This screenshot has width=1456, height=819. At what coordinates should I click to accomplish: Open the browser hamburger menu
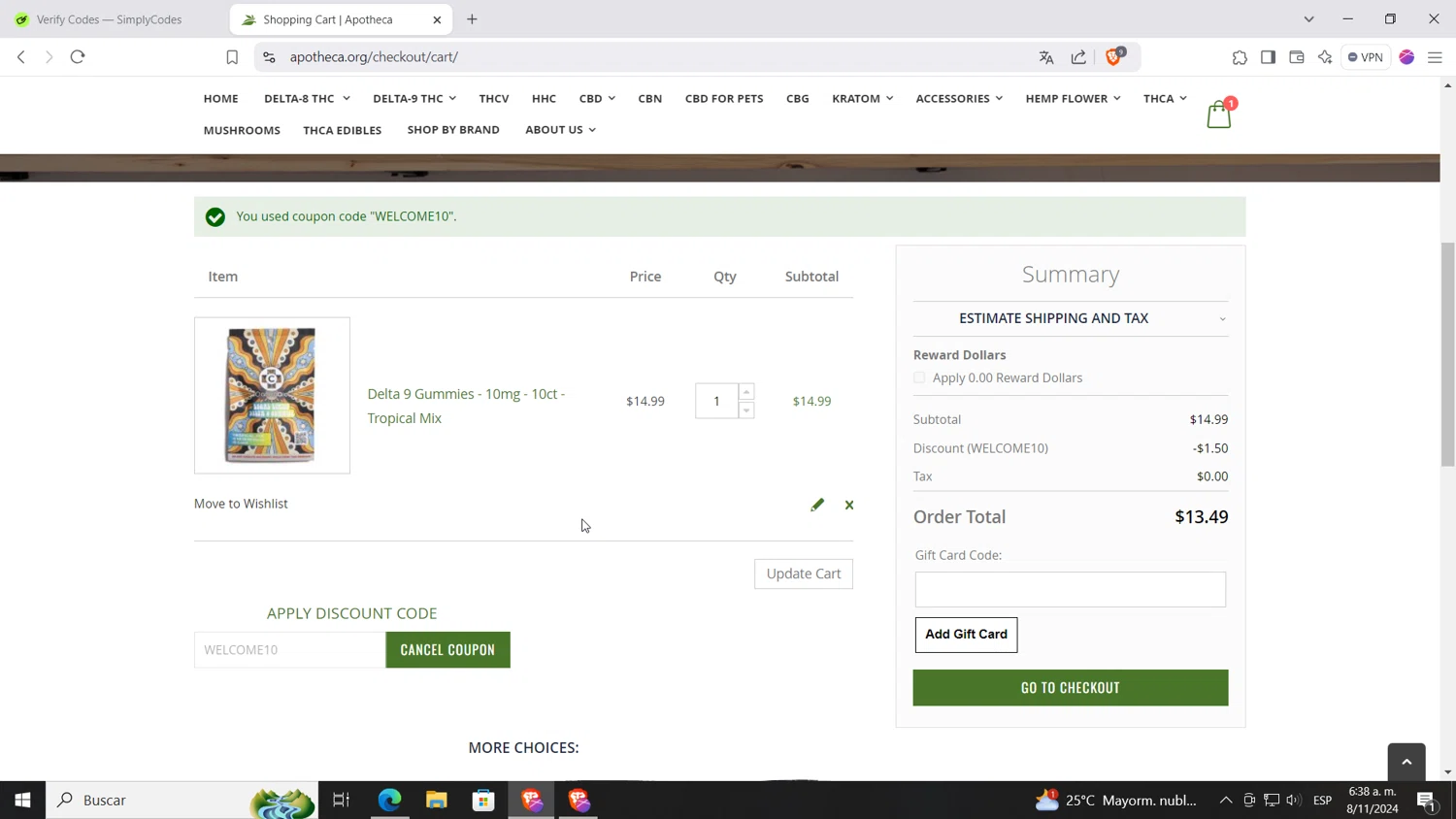tap(1435, 57)
